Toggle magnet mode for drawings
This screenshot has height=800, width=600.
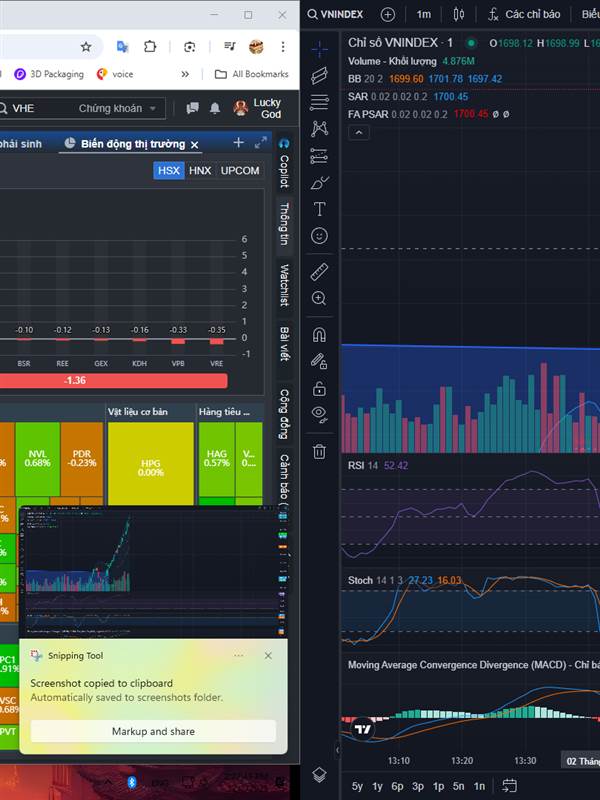319,335
